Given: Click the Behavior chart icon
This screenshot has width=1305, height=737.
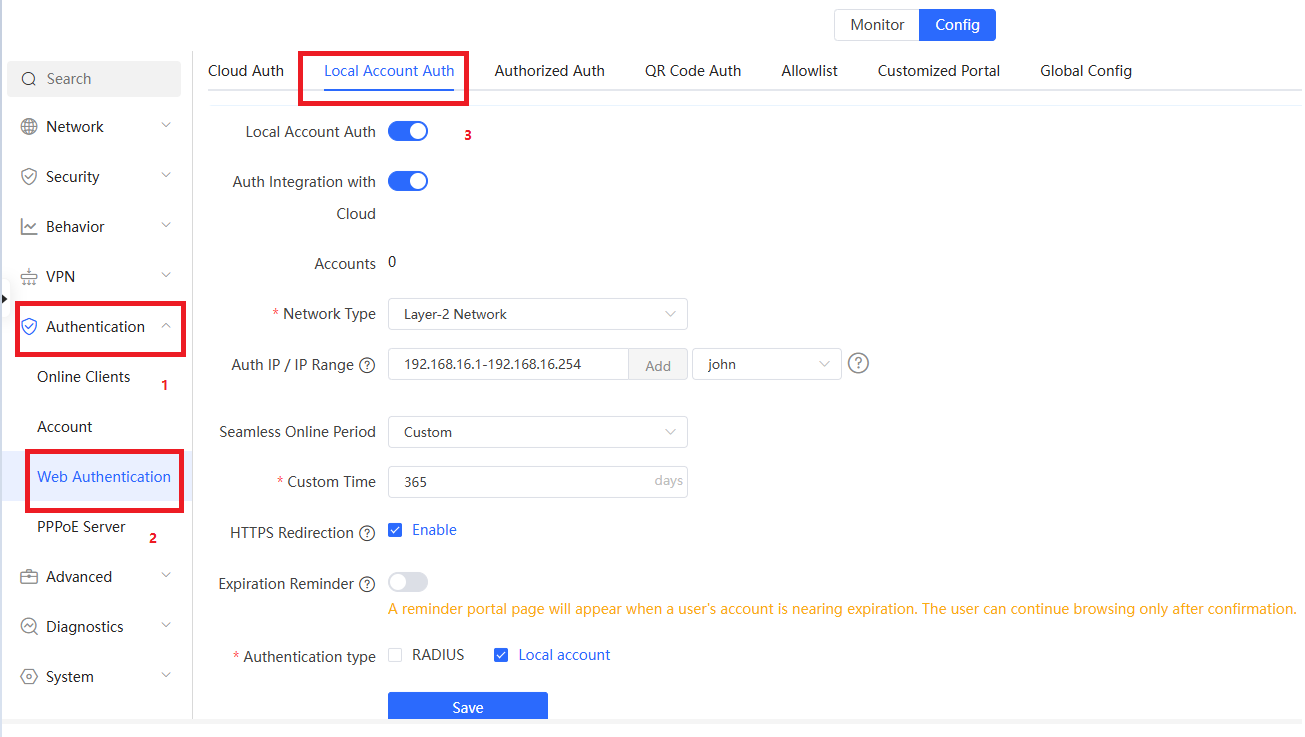Looking at the screenshot, I should click(29, 227).
